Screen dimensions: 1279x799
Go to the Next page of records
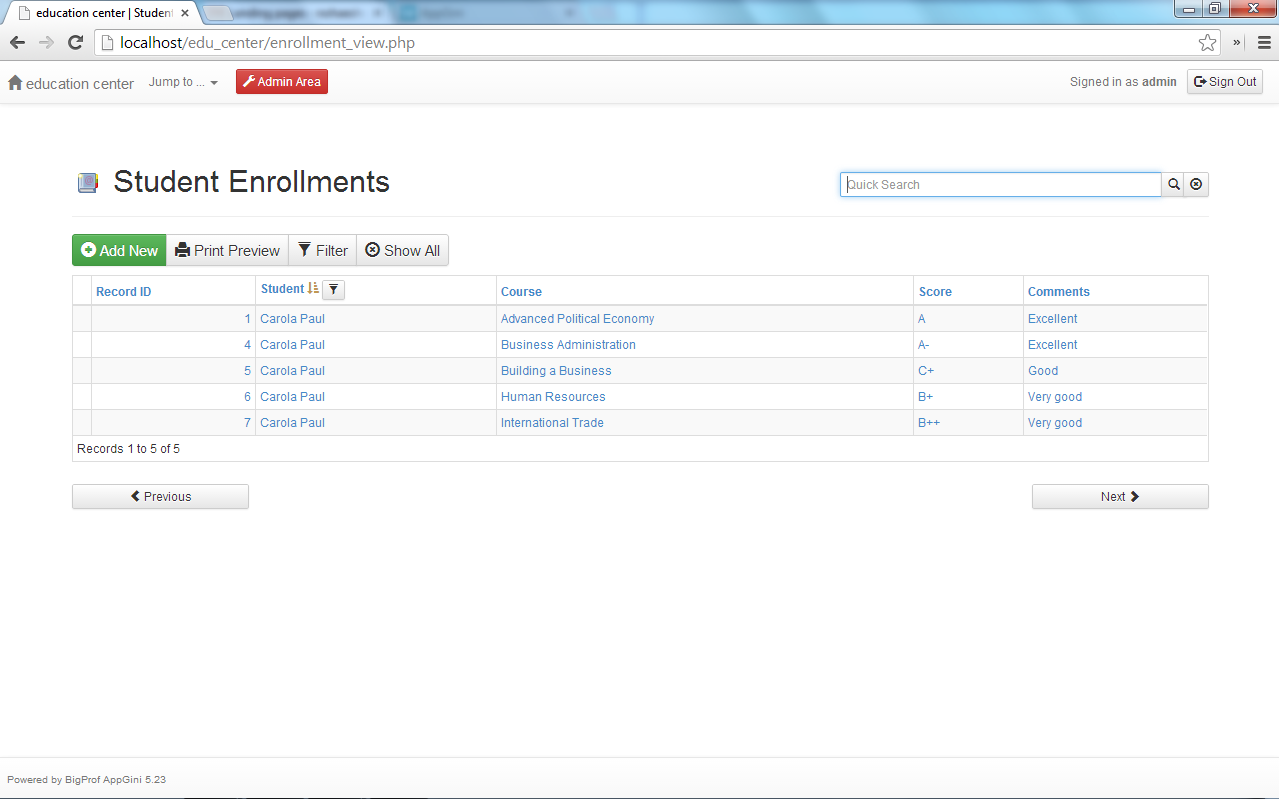tap(1119, 497)
